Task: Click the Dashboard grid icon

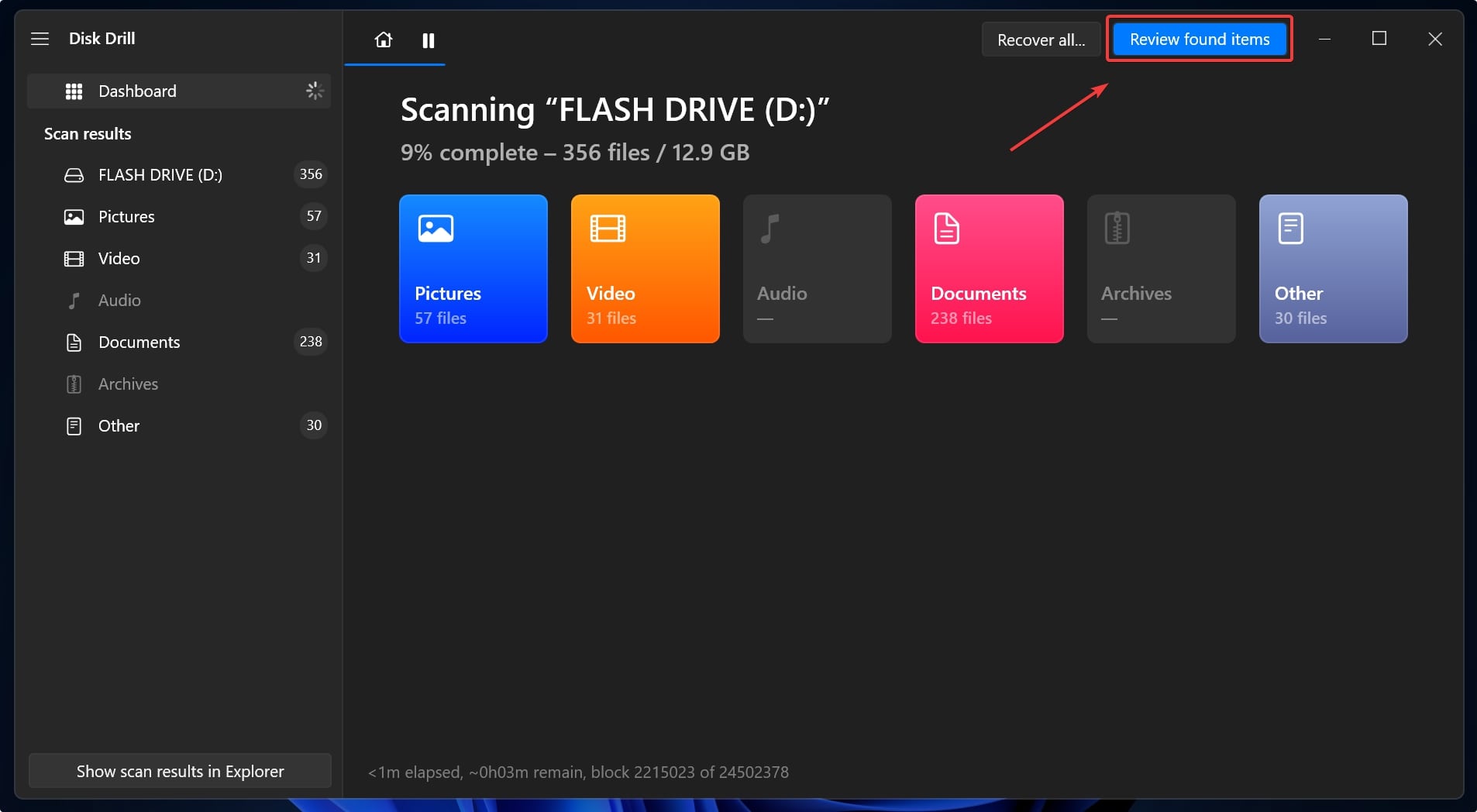Action: (74, 91)
